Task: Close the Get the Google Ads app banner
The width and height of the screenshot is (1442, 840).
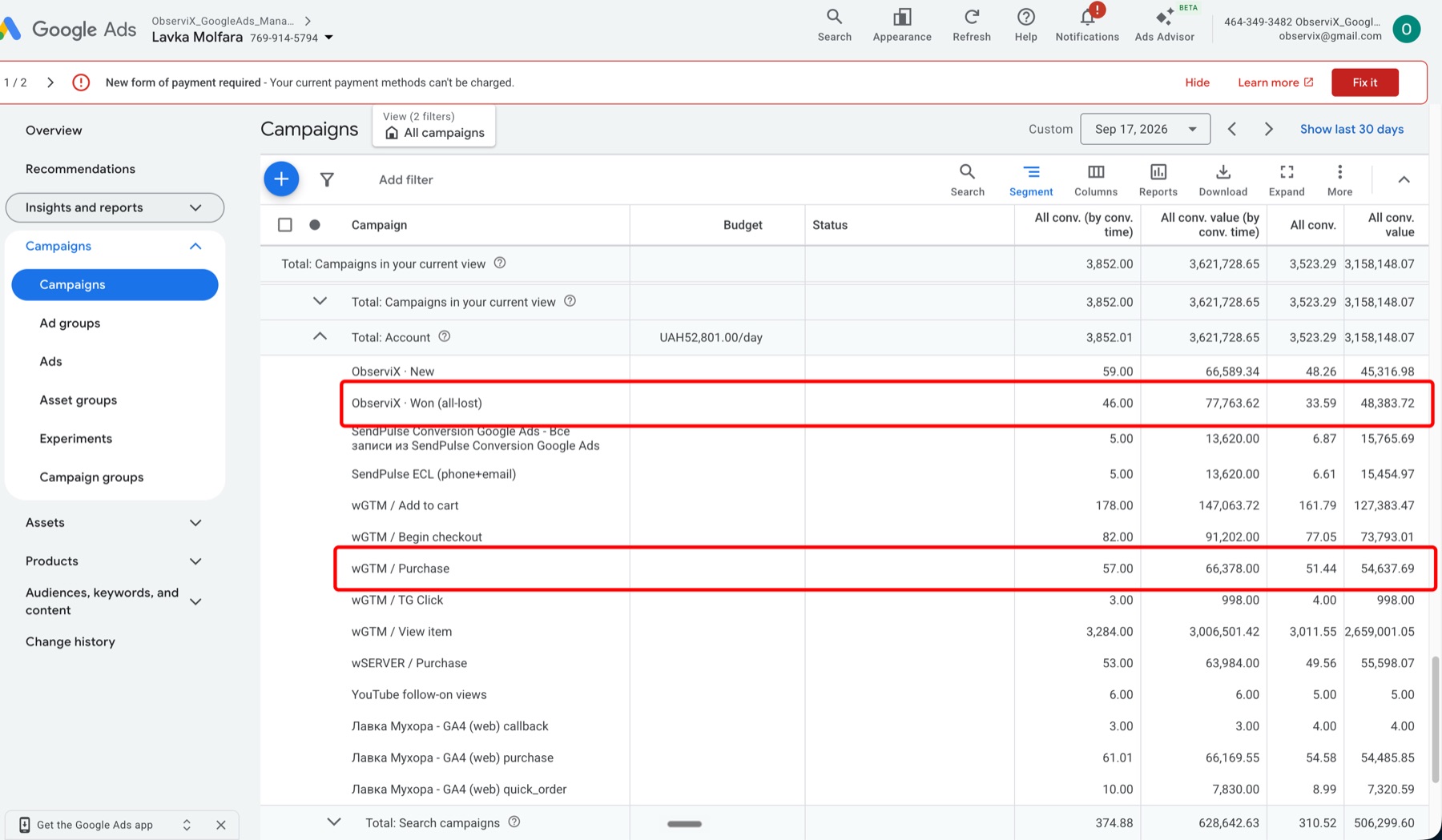Action: tap(221, 825)
